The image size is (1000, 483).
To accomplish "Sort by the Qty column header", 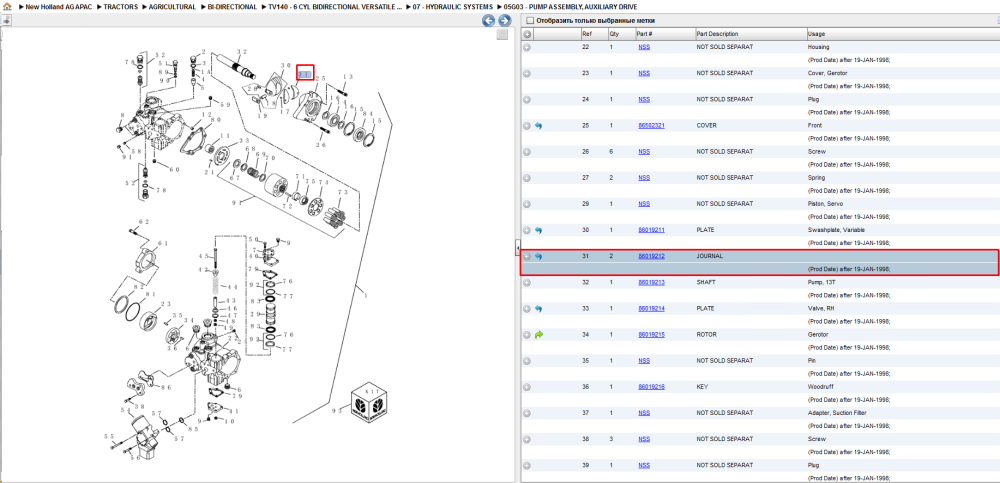I will point(621,34).
